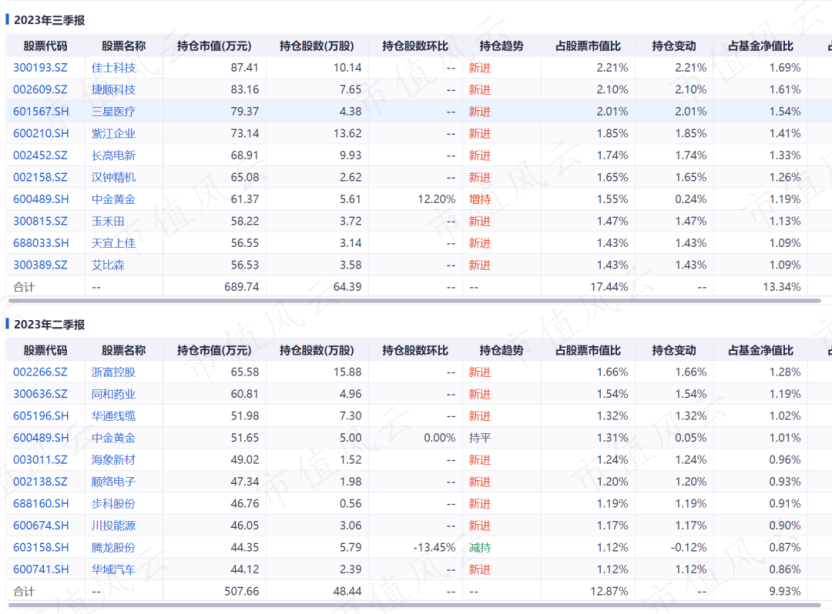This screenshot has width=832, height=614.
Task: Click stock code 600674.SH
Action: [41, 525]
